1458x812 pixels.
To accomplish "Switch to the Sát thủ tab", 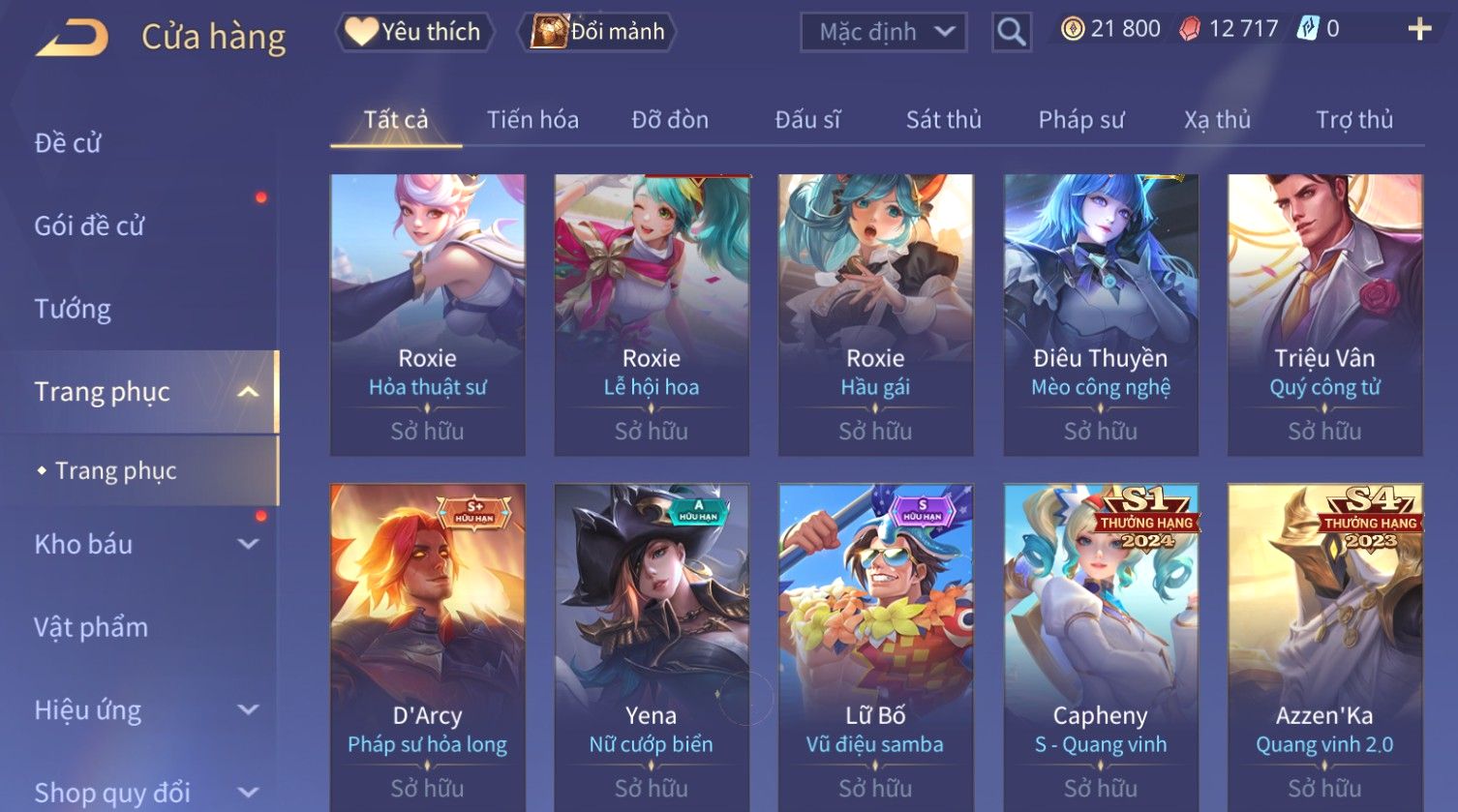I will (944, 120).
